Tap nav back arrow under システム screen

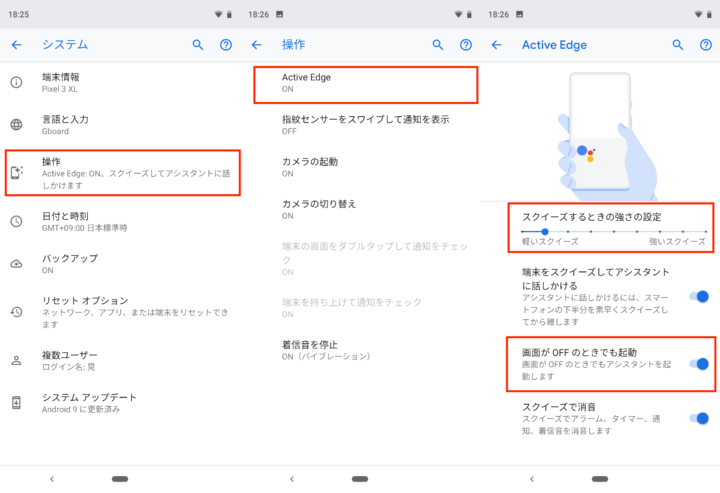pos(52,479)
